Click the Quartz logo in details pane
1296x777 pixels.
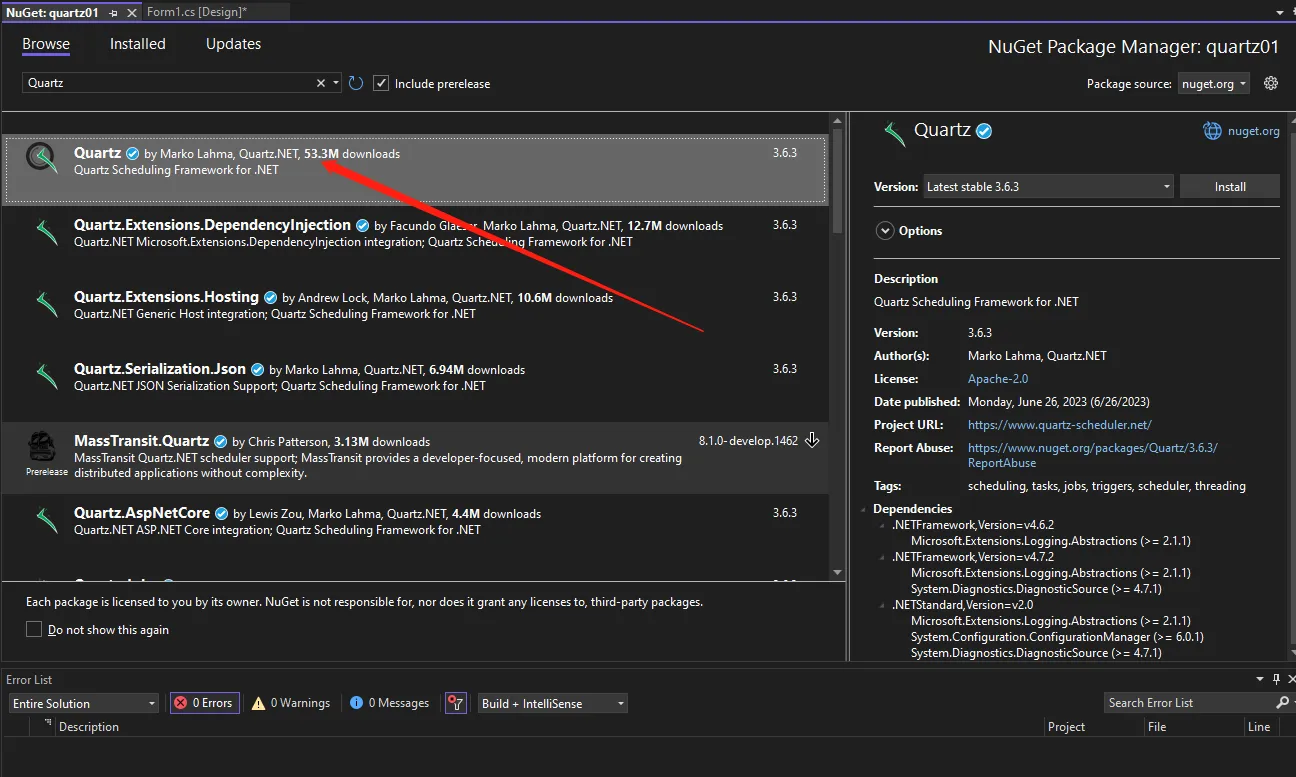click(894, 132)
